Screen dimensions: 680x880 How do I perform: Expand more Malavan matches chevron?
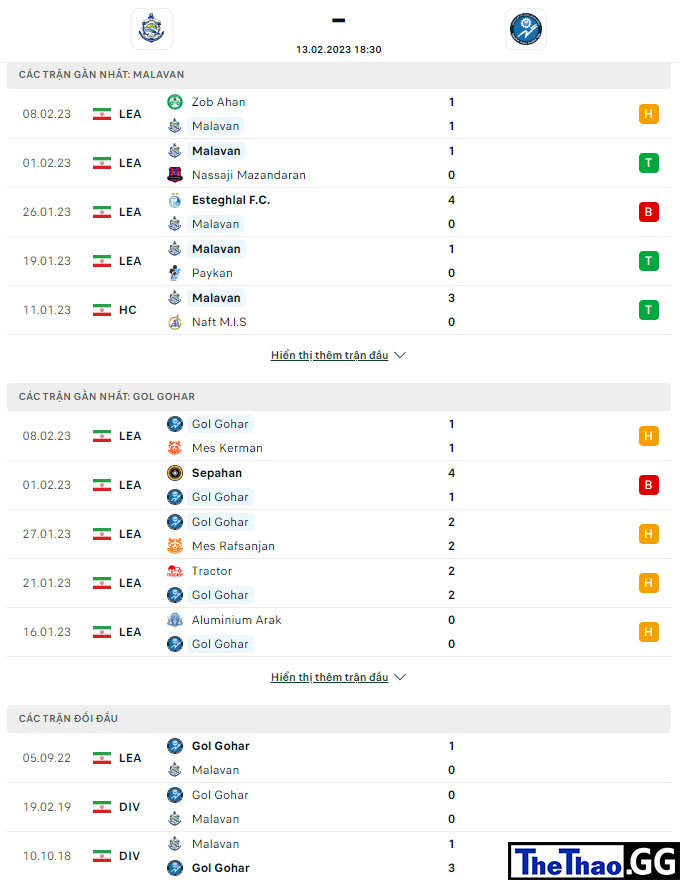coord(400,355)
